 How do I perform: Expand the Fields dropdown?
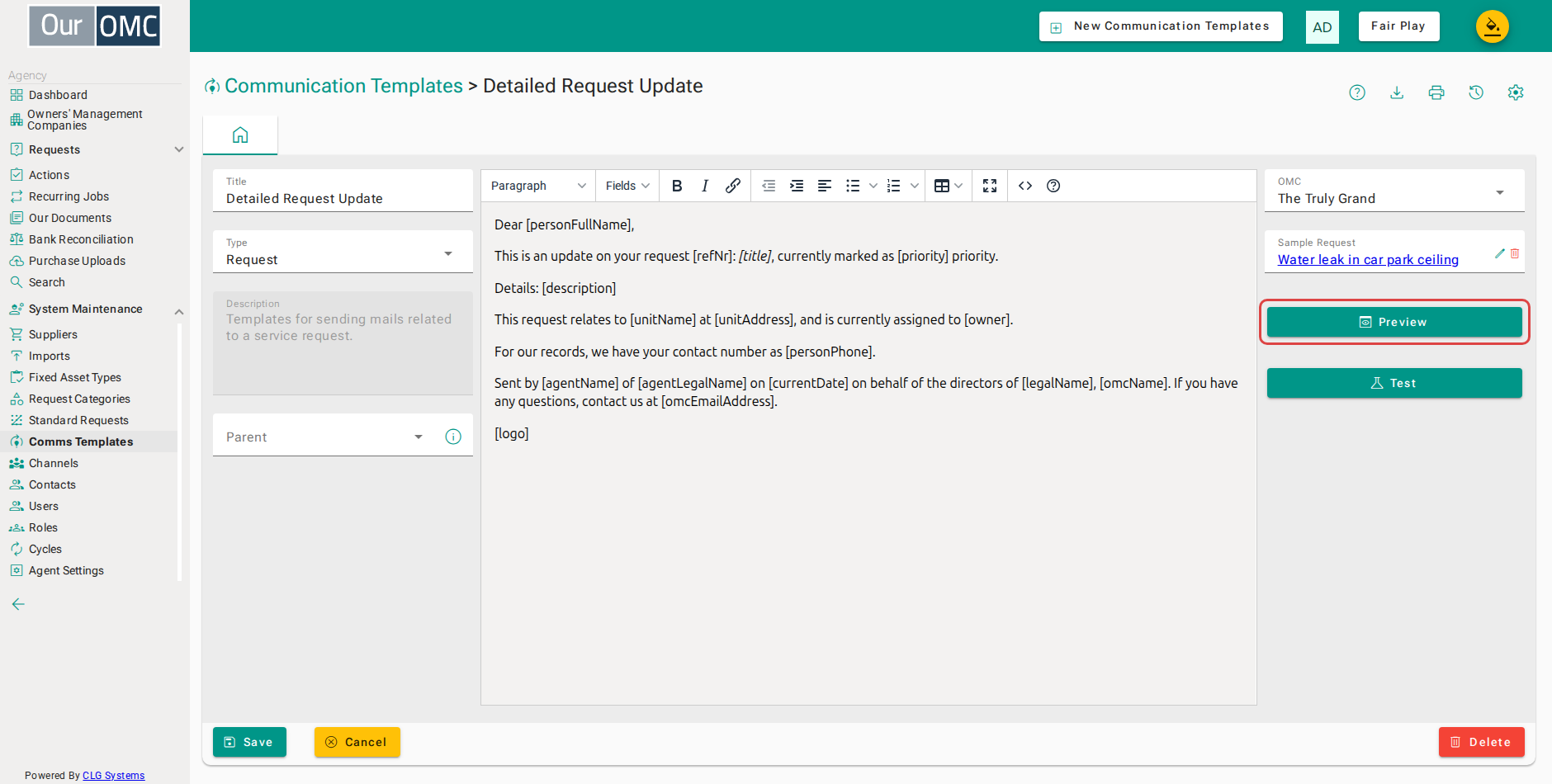pyautogui.click(x=627, y=186)
